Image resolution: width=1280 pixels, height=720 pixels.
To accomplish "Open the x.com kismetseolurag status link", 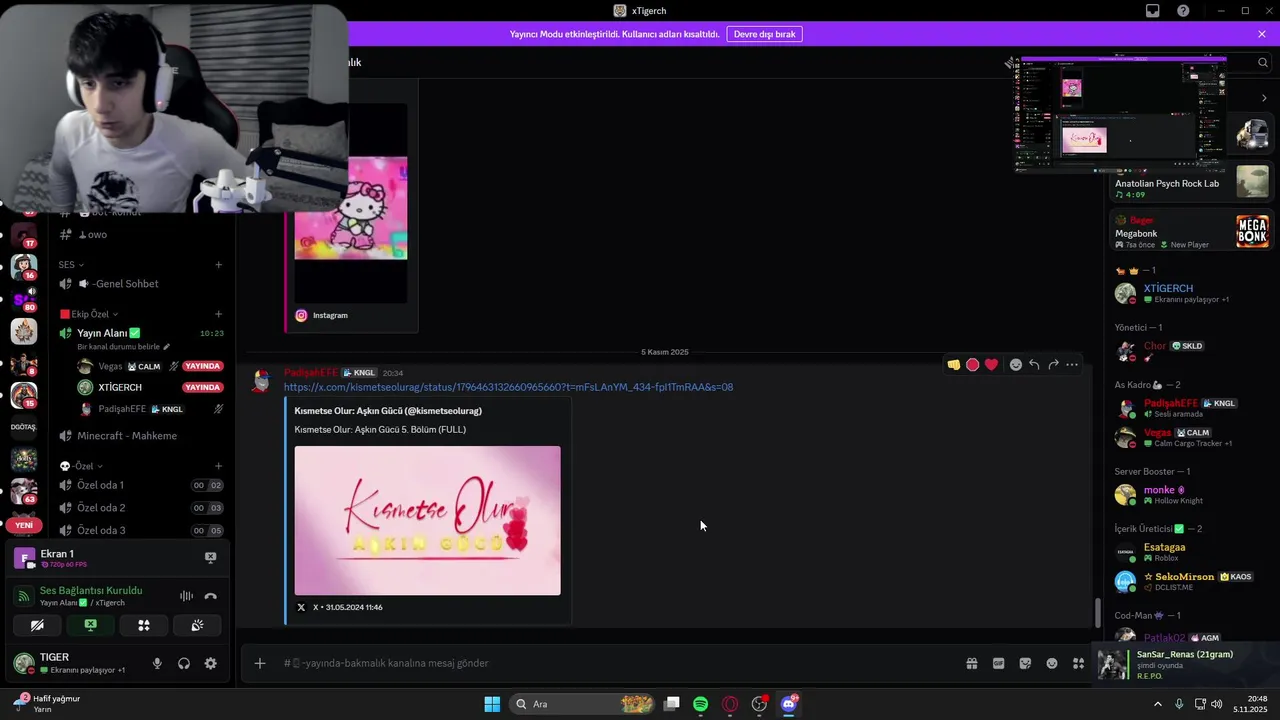I will tap(508, 387).
